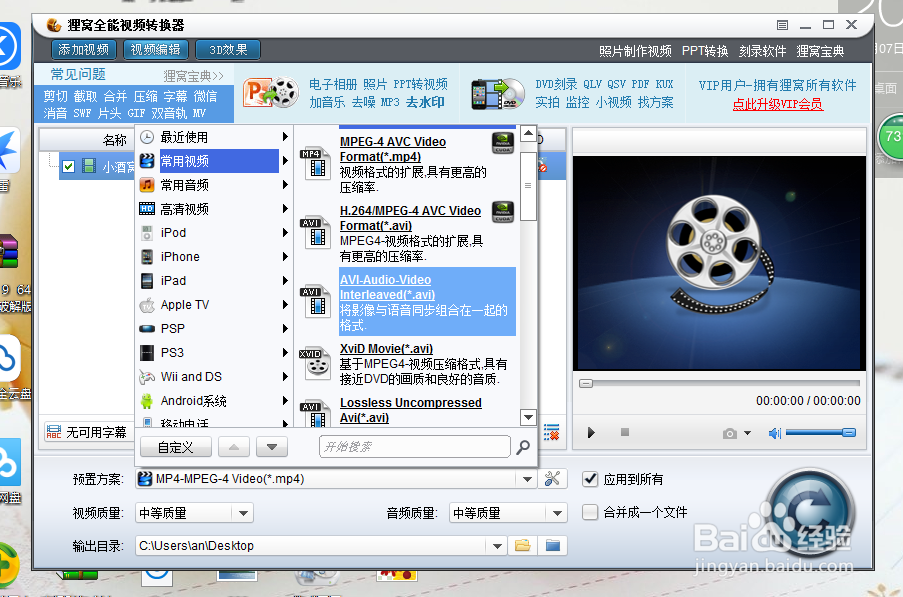Select PSP category
This screenshot has width=903, height=597.
[214, 329]
